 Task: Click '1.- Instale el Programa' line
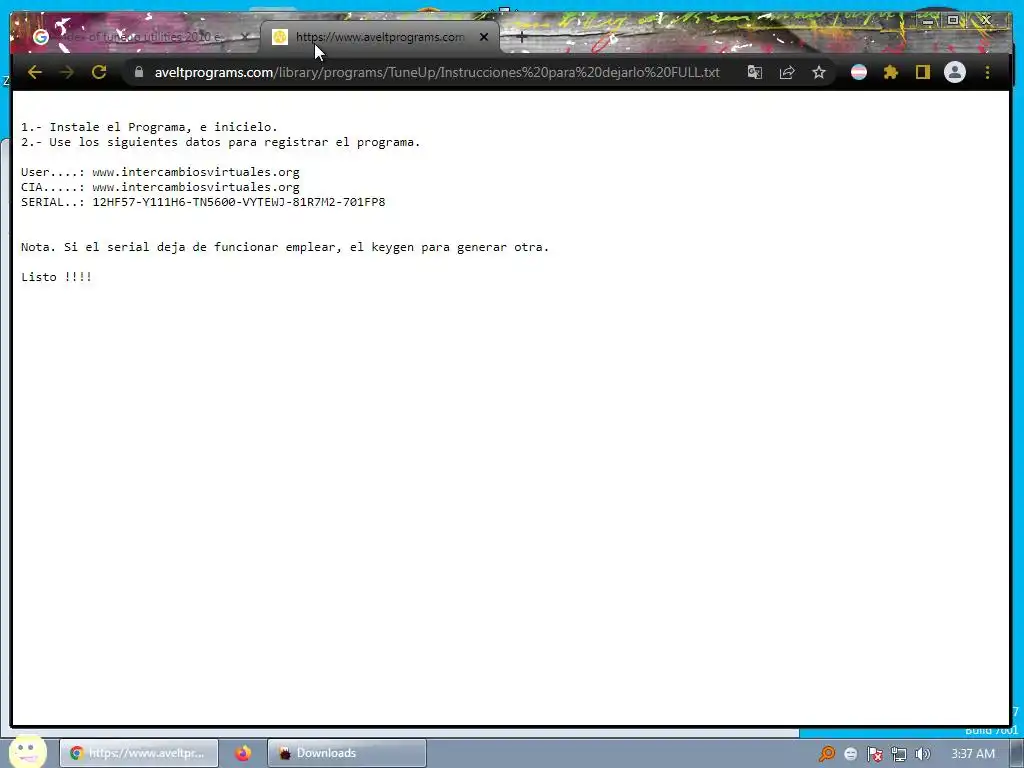point(150,127)
